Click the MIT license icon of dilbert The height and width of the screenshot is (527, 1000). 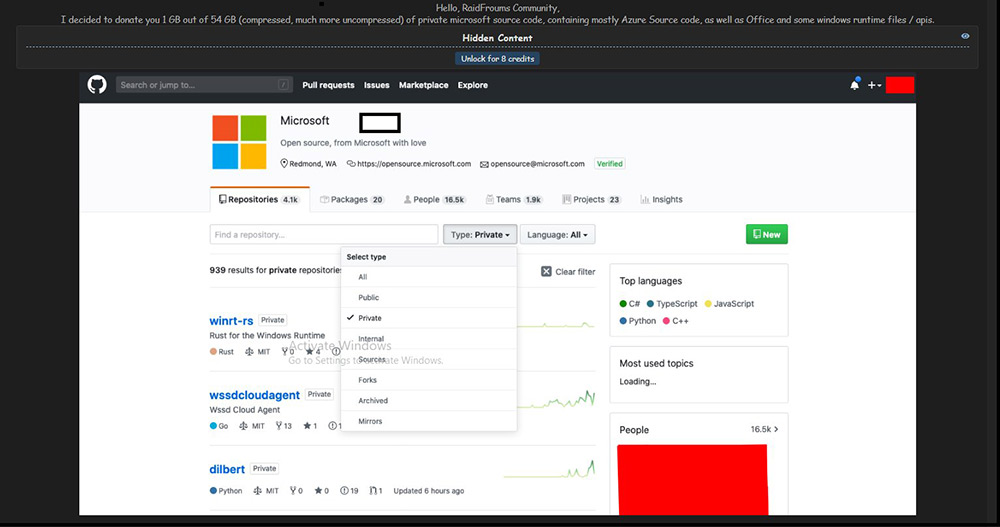point(258,491)
